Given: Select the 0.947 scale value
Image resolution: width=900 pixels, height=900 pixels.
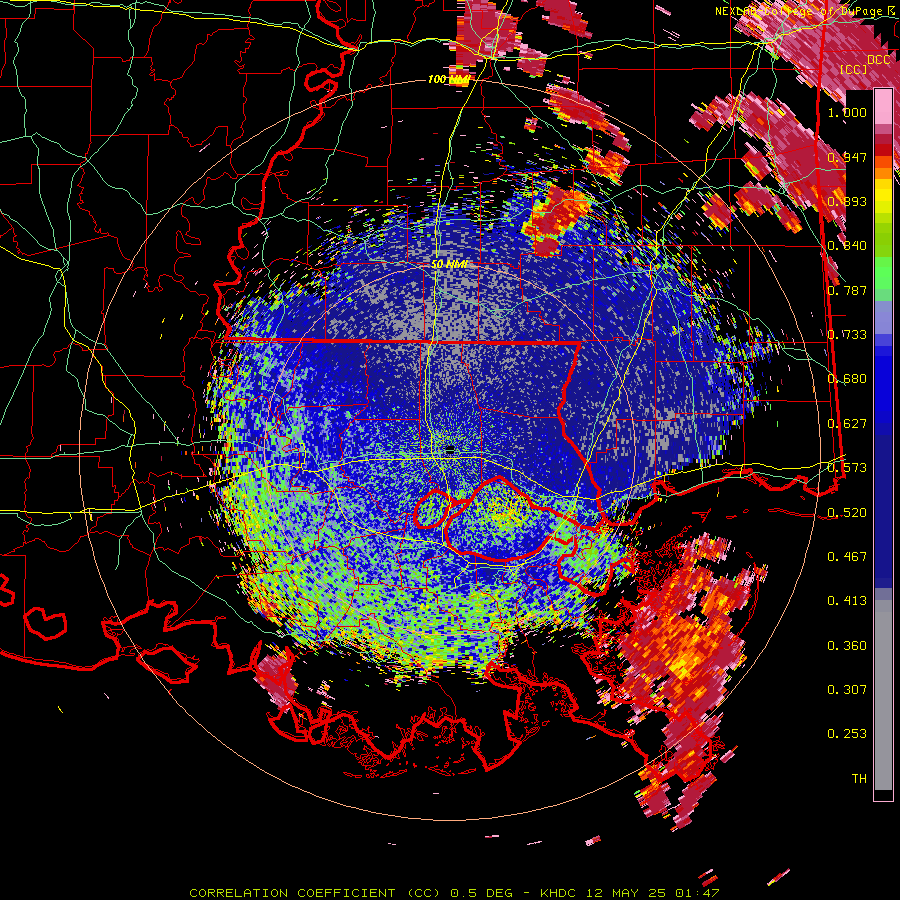Looking at the screenshot, I should (847, 157).
